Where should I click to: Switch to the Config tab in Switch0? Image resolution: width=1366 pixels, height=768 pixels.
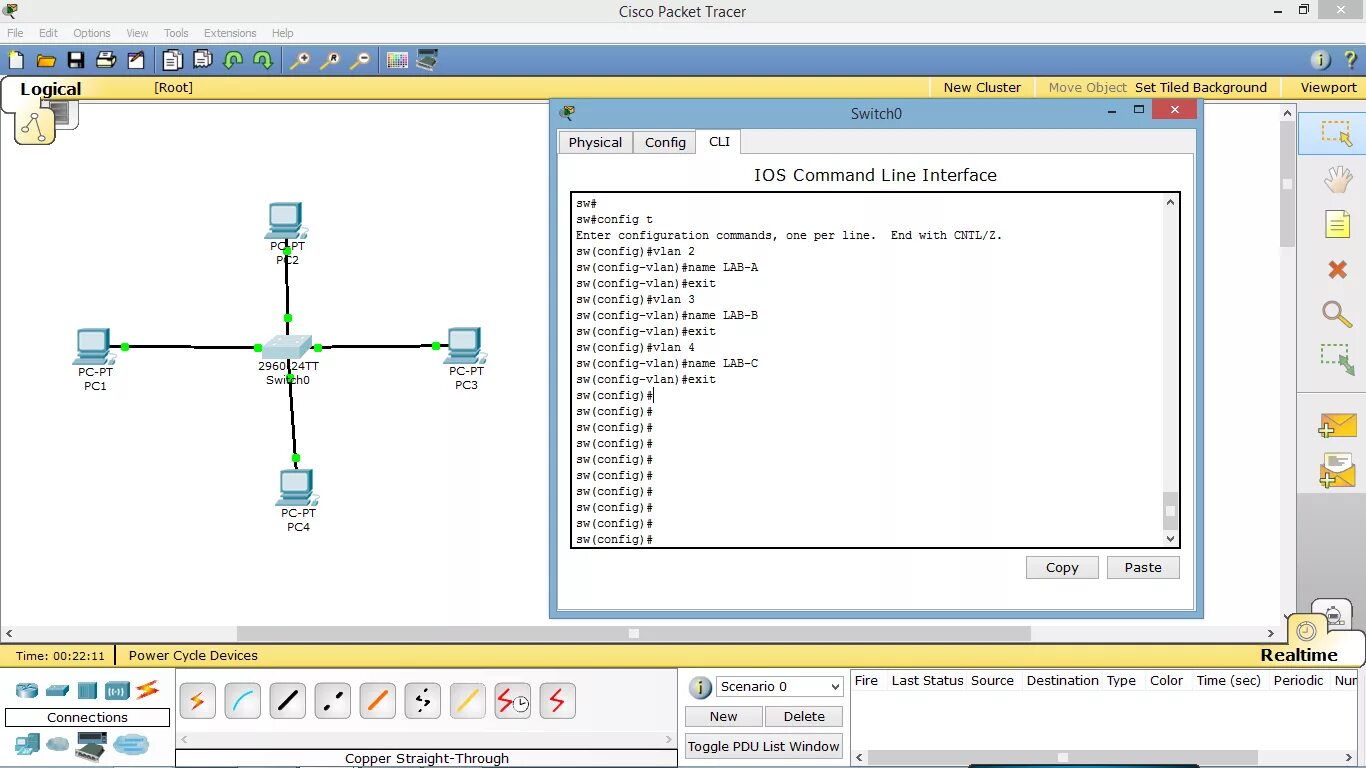point(665,142)
